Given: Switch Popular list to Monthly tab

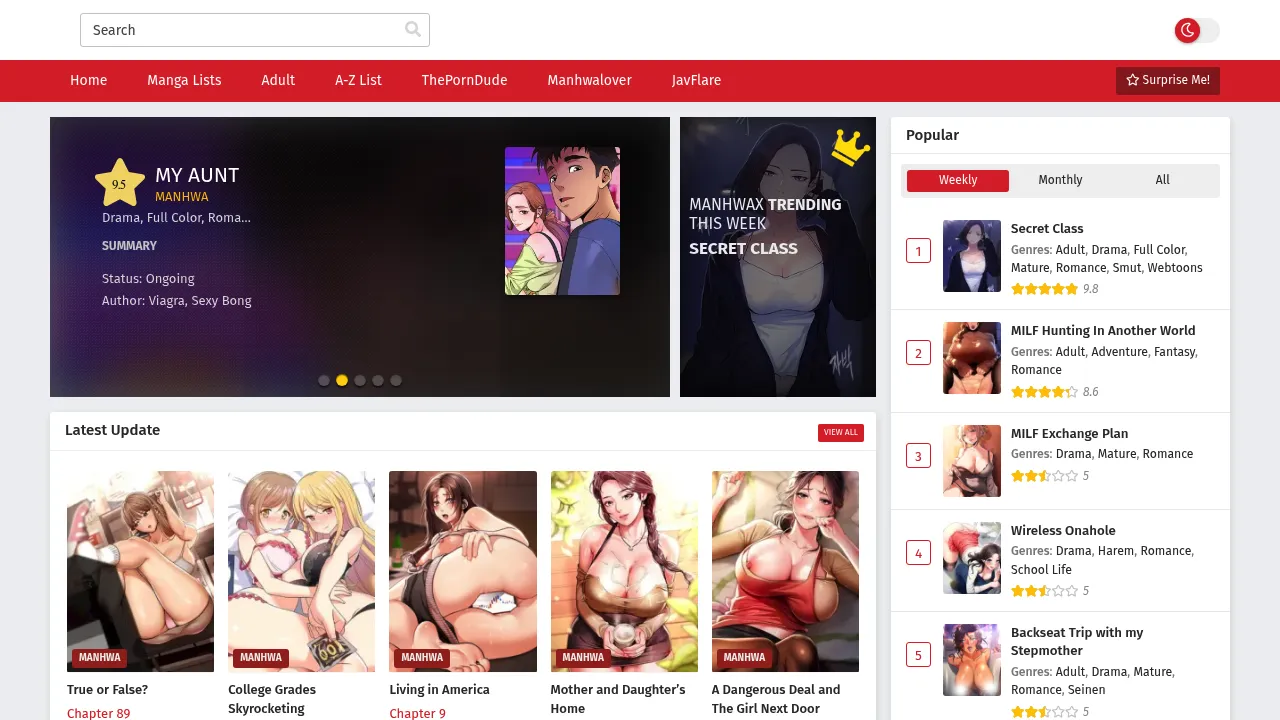Looking at the screenshot, I should point(1060,180).
